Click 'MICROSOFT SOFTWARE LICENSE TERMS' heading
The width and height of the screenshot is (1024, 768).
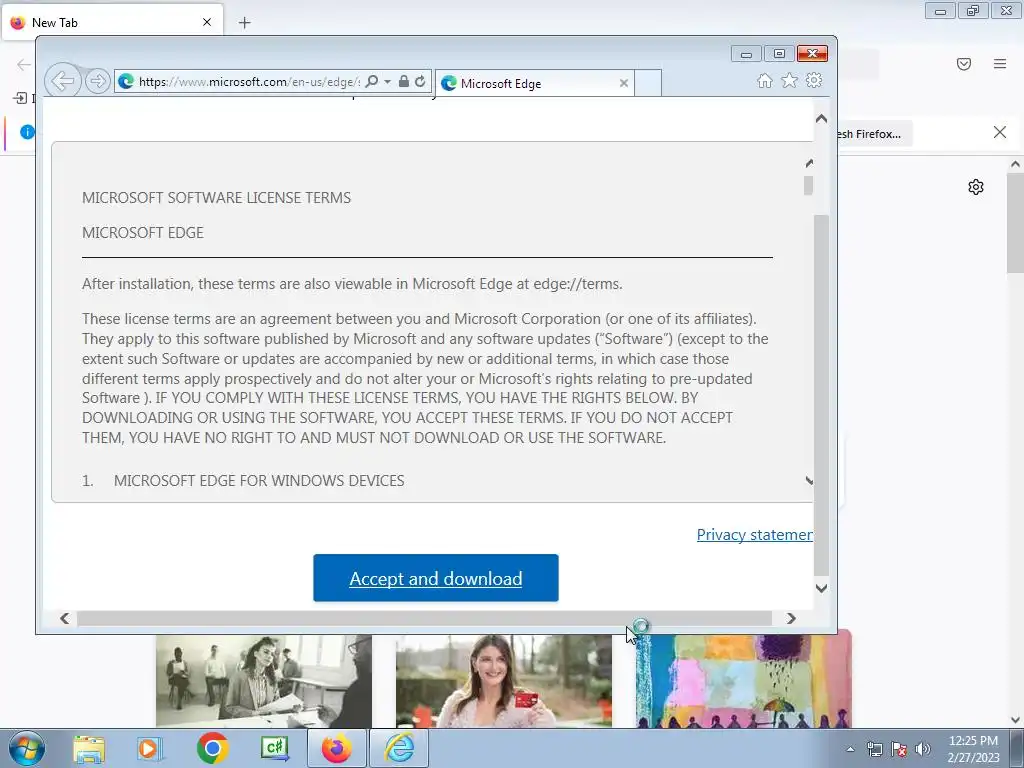click(x=216, y=198)
